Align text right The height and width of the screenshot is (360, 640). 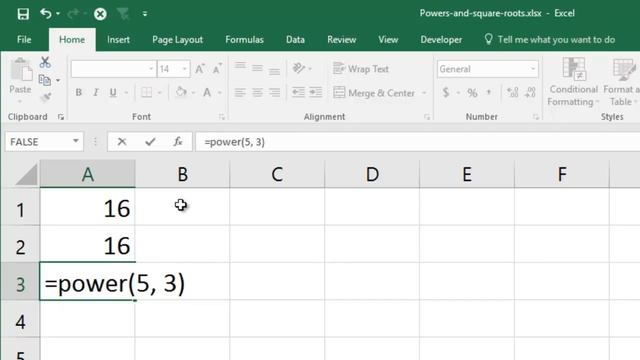click(x=274, y=93)
